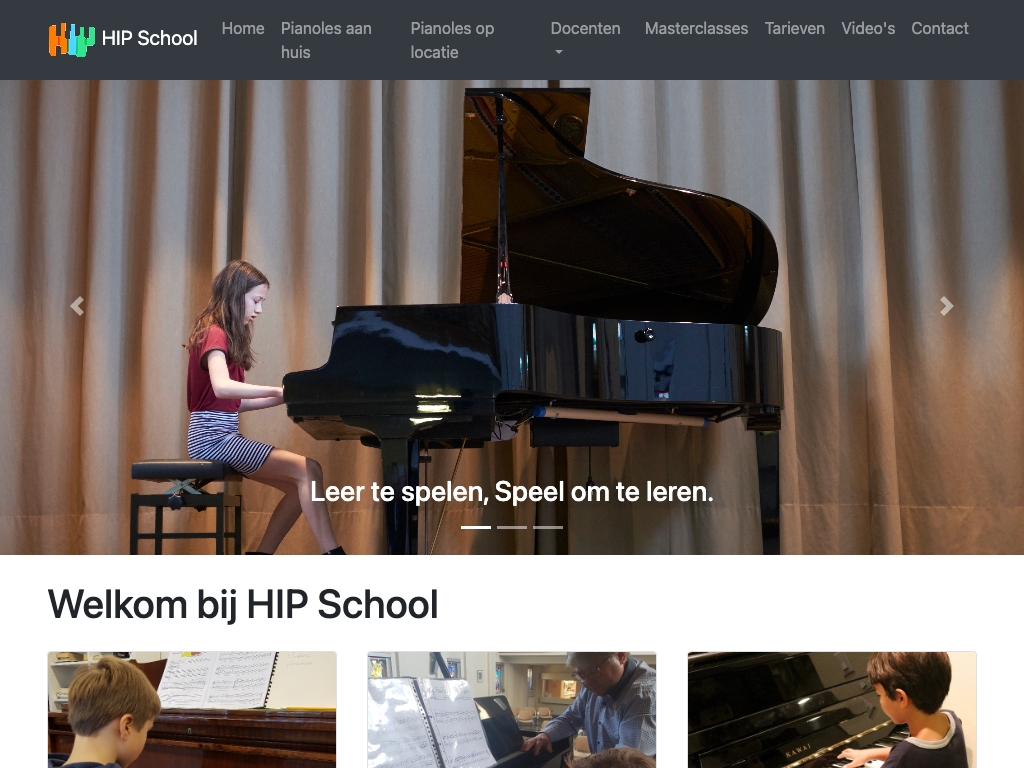Click the HIP School brand text
This screenshot has width=1024, height=768.
pyautogui.click(x=150, y=39)
